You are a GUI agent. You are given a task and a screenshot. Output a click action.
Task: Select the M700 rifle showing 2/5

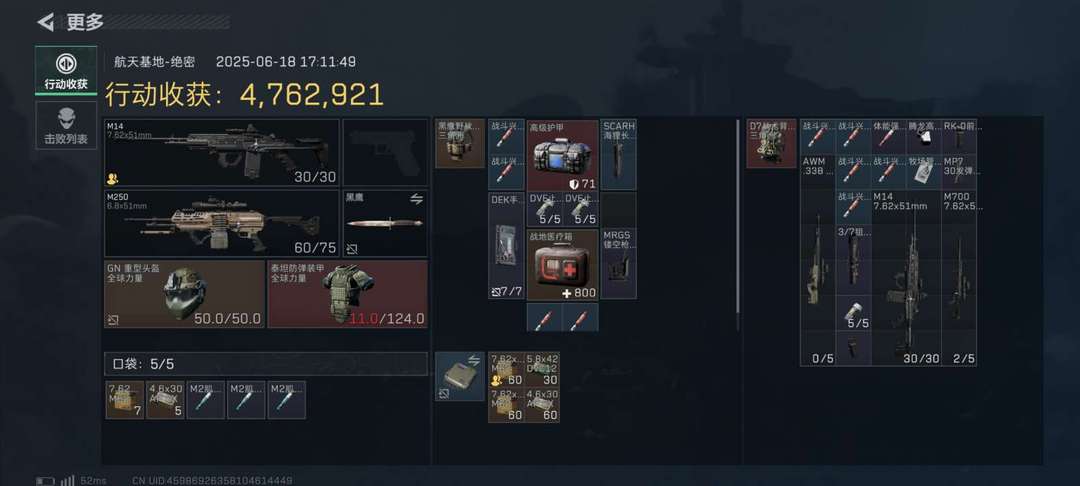[x=959, y=278]
